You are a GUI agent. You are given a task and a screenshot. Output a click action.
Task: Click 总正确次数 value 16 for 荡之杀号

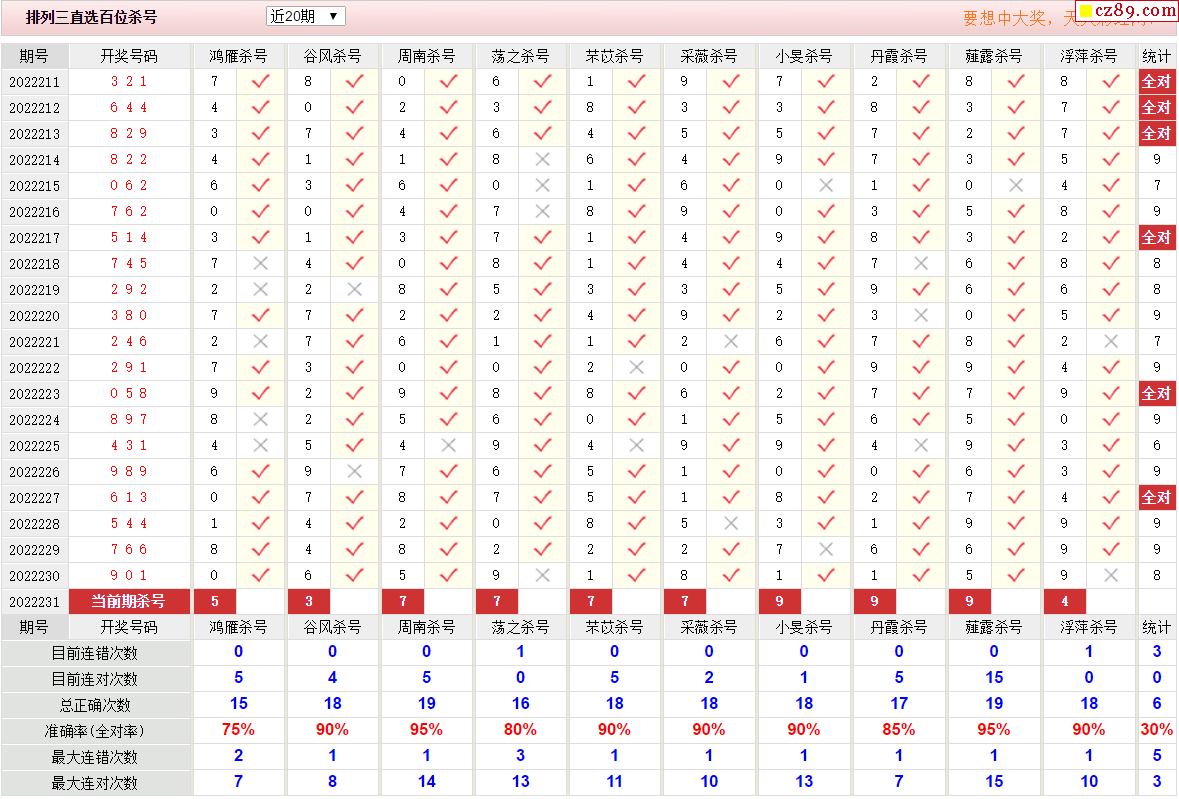520,704
